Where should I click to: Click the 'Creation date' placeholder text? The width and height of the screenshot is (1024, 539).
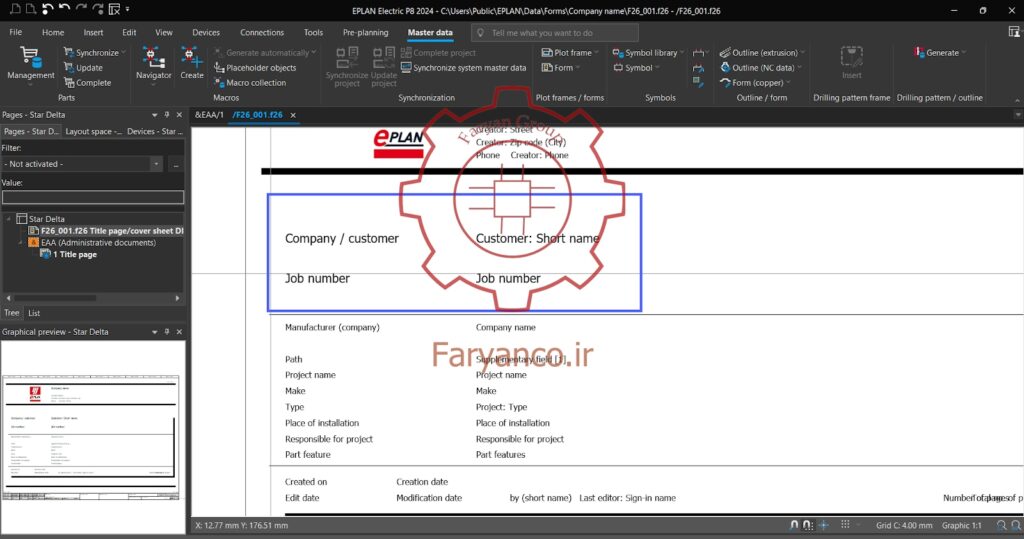tap(422, 482)
